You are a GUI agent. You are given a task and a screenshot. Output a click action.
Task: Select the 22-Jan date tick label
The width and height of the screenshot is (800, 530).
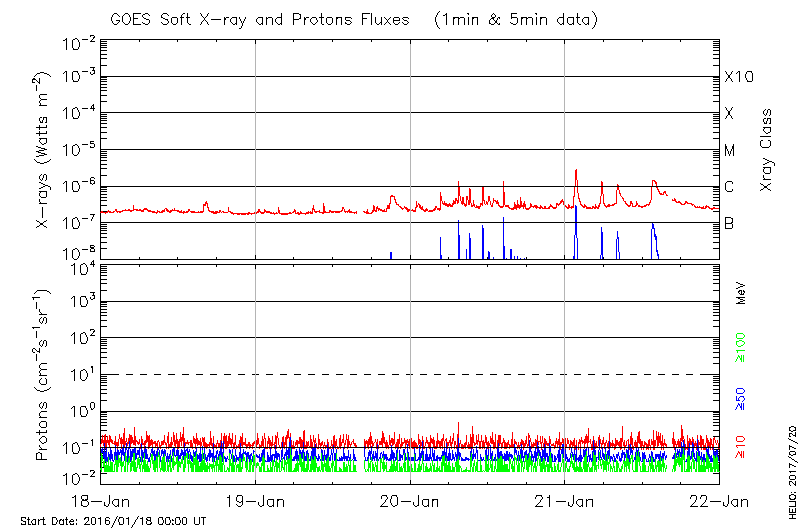(718, 500)
